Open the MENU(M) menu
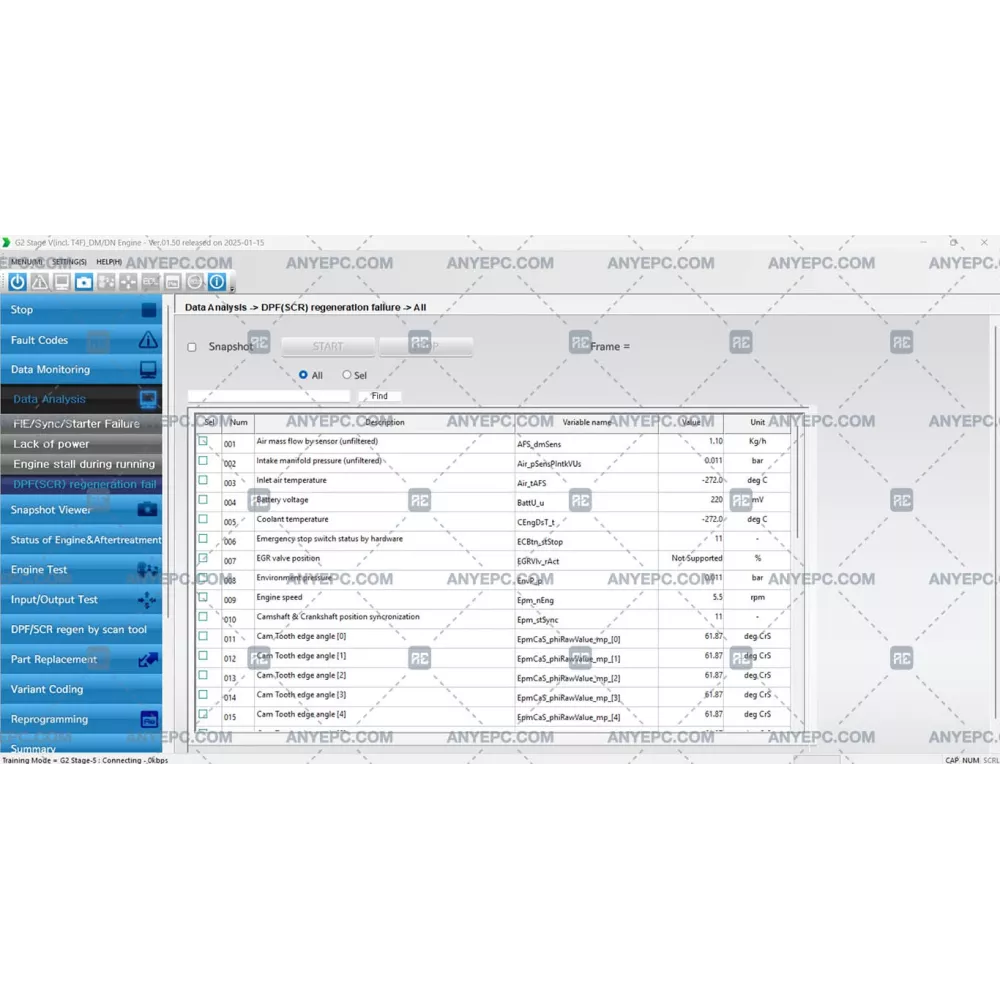This screenshot has height=1000, width=1000. point(26,262)
